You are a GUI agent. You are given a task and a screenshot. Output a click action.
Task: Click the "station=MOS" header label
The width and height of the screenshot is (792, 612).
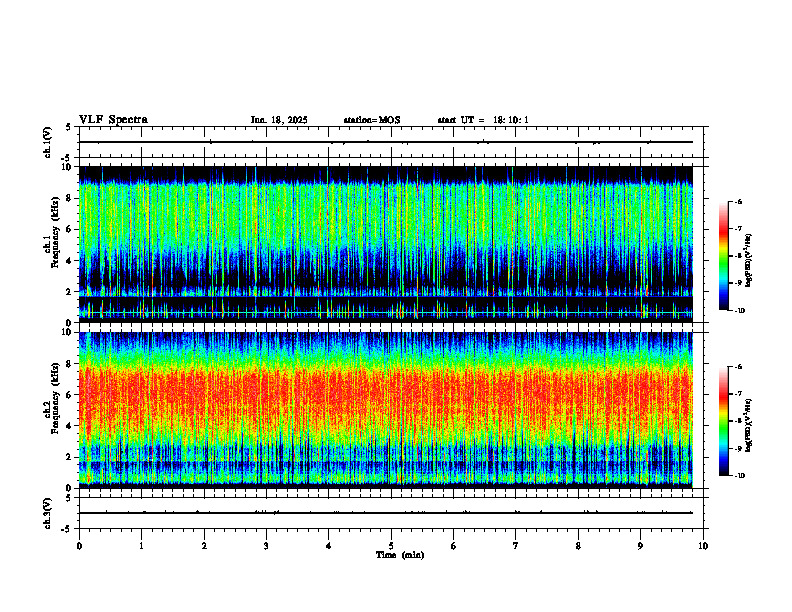(x=372, y=120)
